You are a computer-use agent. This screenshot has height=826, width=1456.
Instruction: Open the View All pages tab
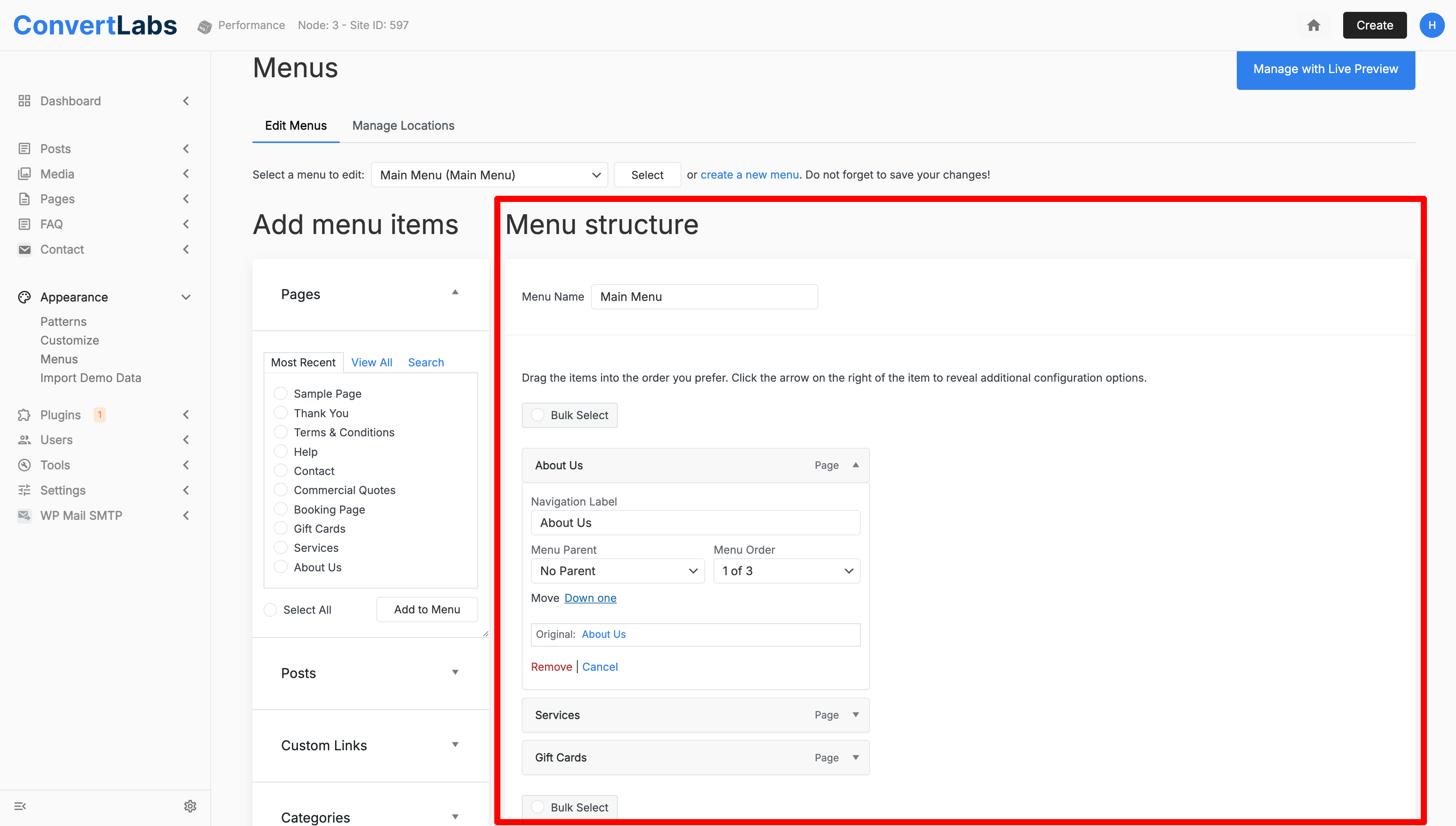(372, 363)
